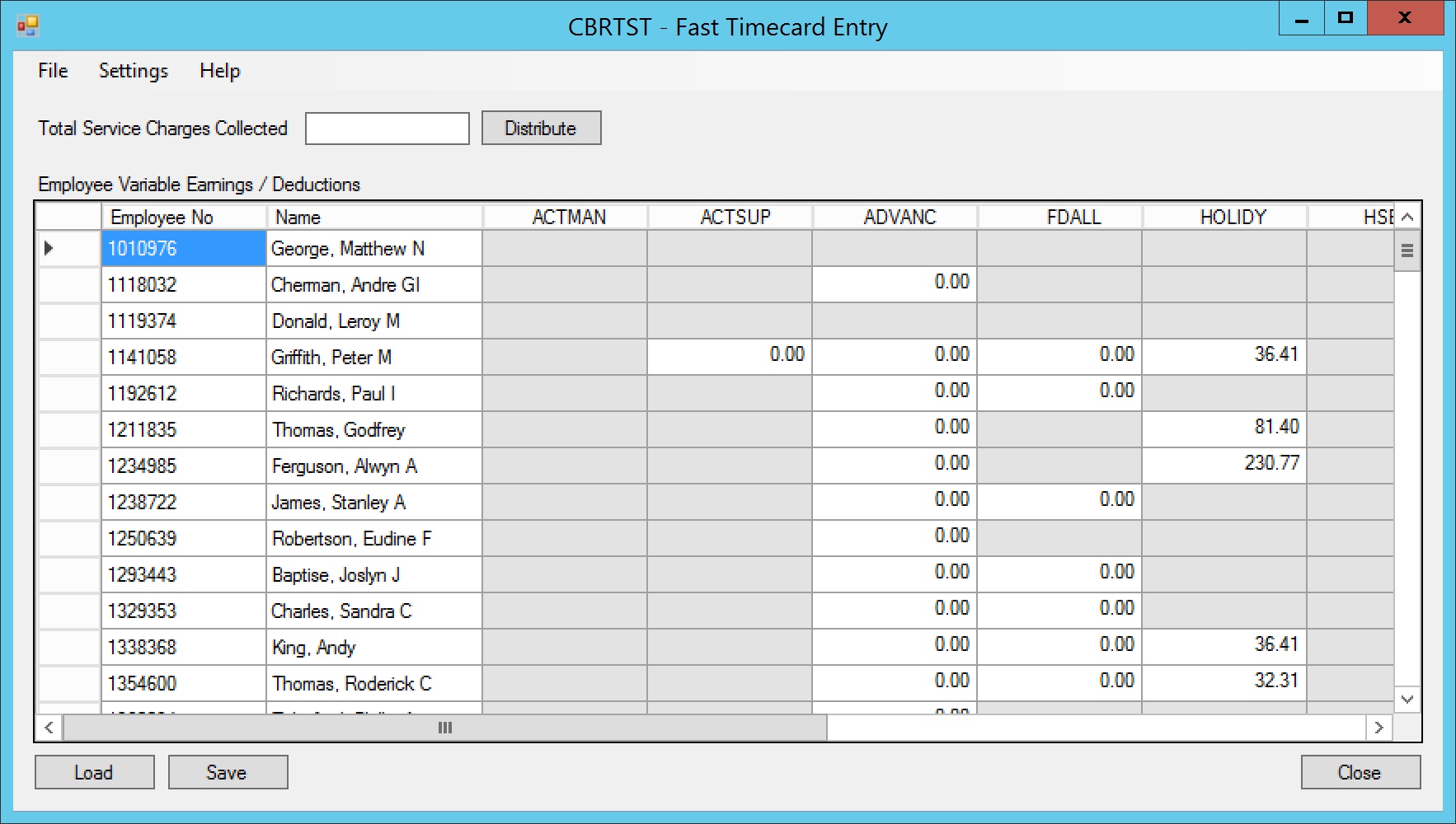Click Richards' FDALL cell showing 0.00
Screen dimensions: 1456x824
(x=1059, y=393)
